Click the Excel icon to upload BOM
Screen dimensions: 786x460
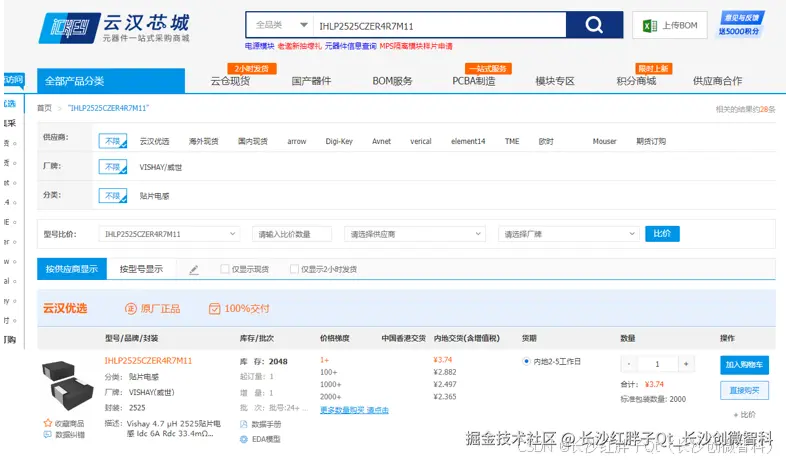(x=650, y=26)
